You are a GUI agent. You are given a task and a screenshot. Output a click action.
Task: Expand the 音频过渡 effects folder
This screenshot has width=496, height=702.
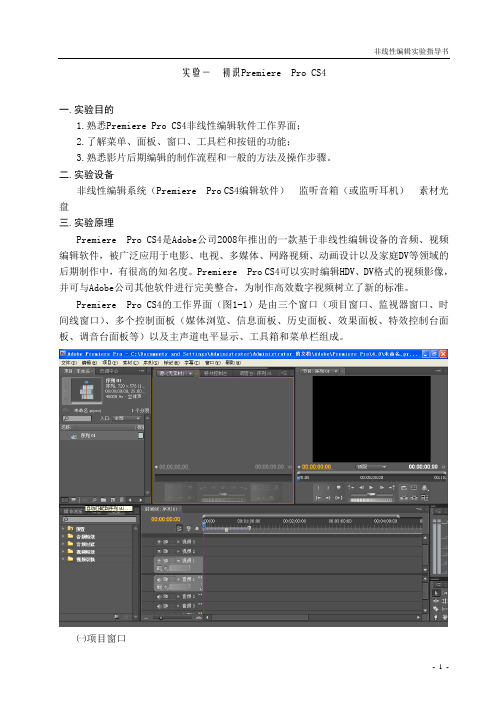pos(63,544)
